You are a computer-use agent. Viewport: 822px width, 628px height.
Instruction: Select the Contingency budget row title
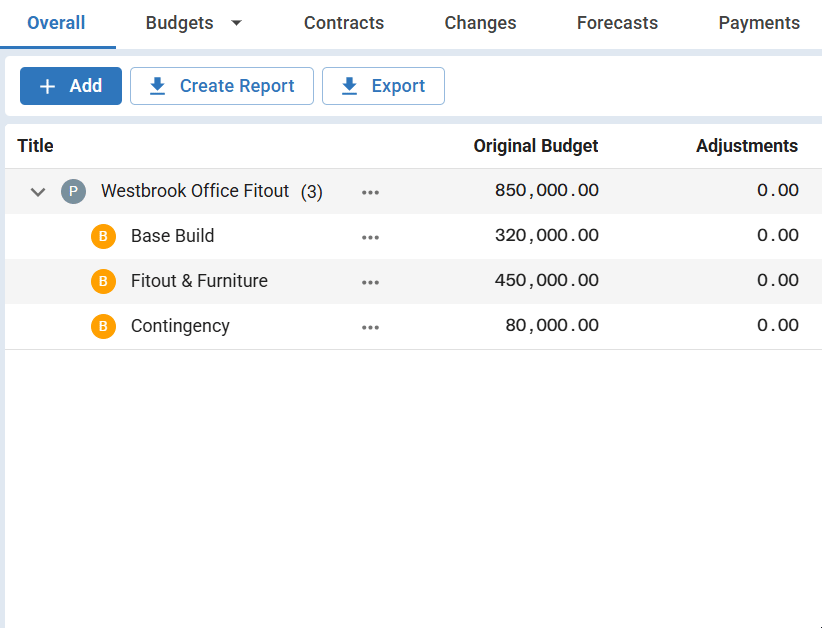[x=180, y=326]
